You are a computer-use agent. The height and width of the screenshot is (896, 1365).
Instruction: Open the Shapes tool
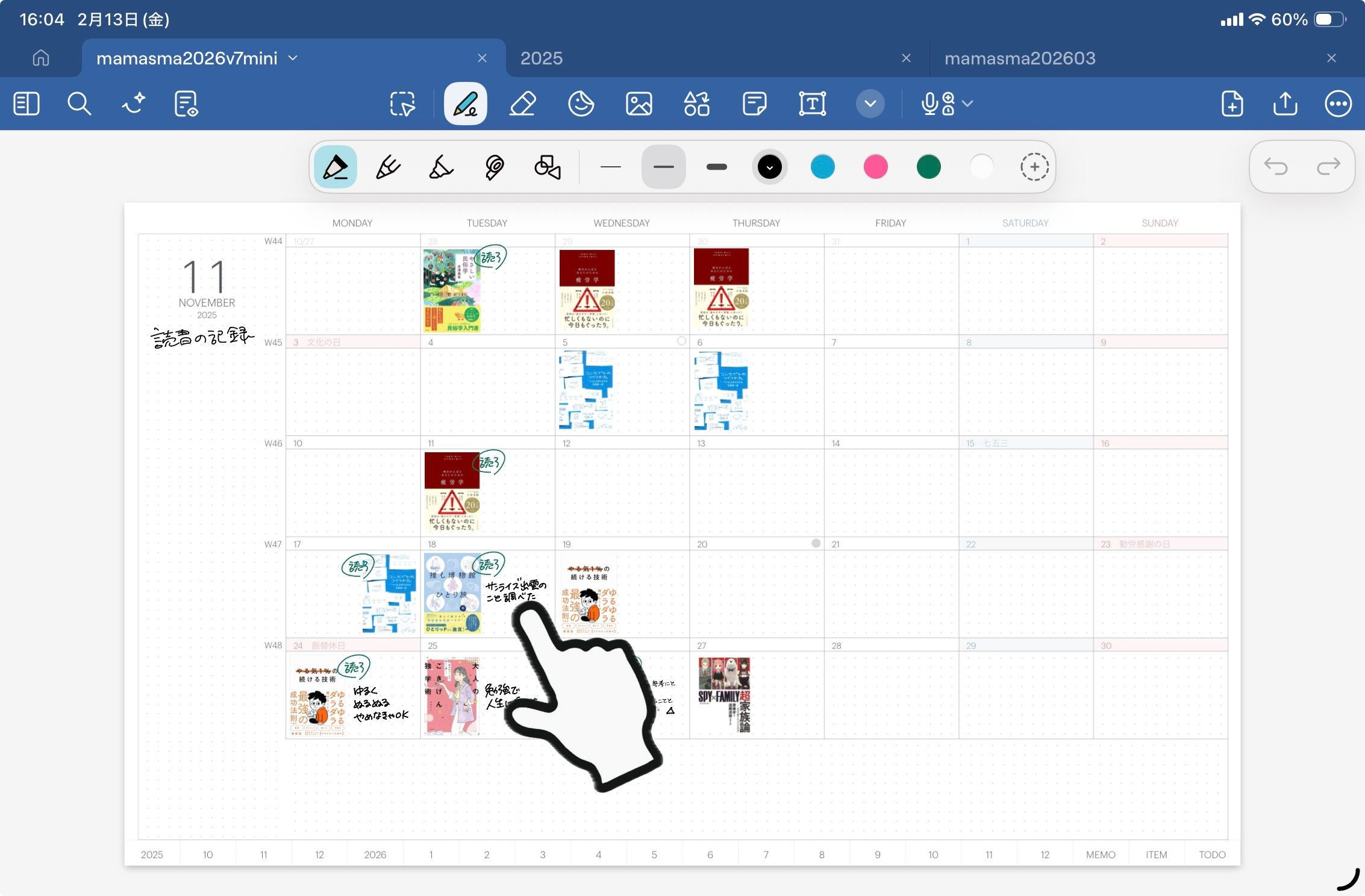point(696,104)
